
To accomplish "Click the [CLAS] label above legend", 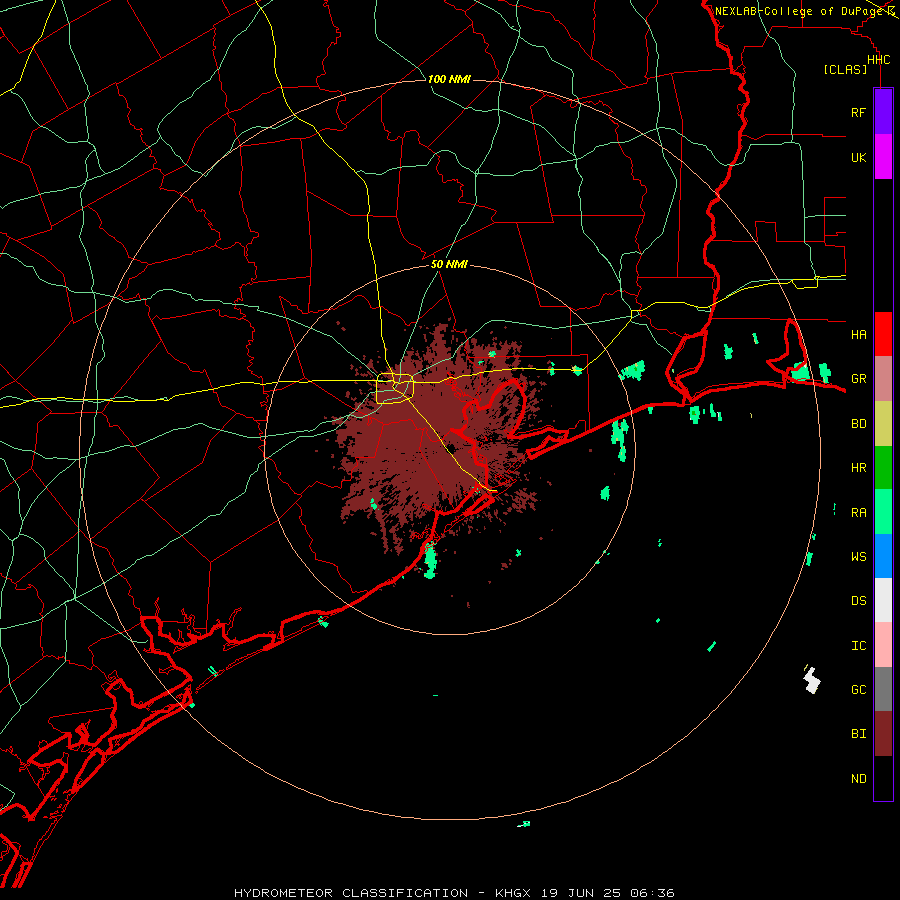I will point(845,69).
